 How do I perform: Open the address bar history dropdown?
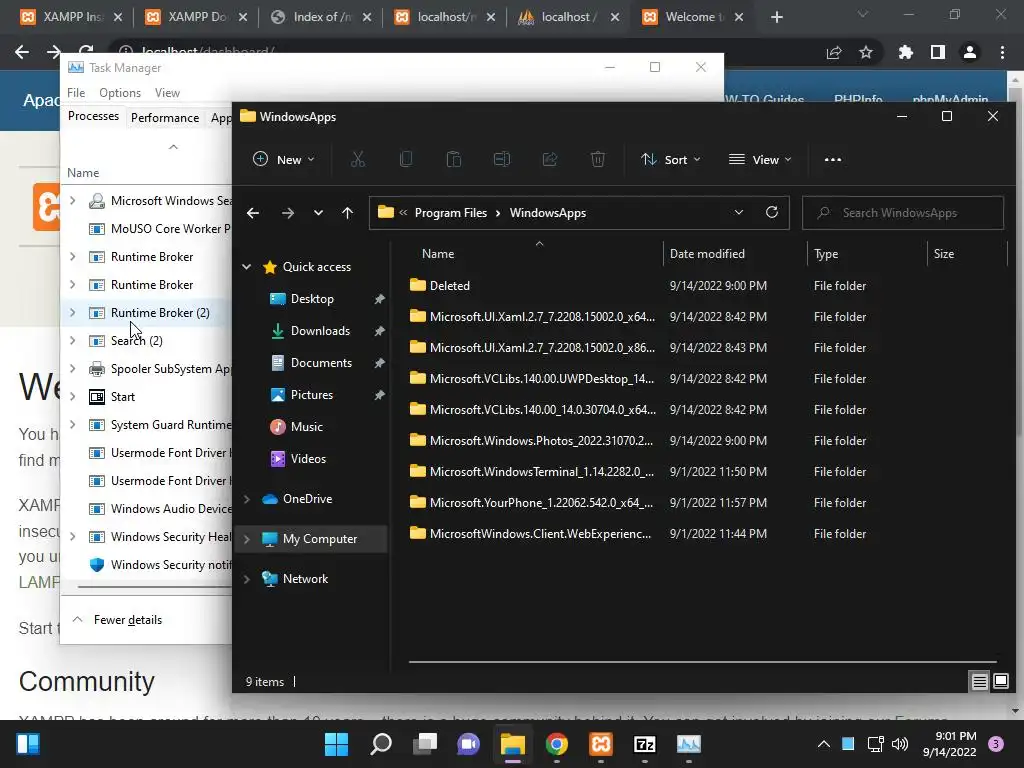click(739, 212)
